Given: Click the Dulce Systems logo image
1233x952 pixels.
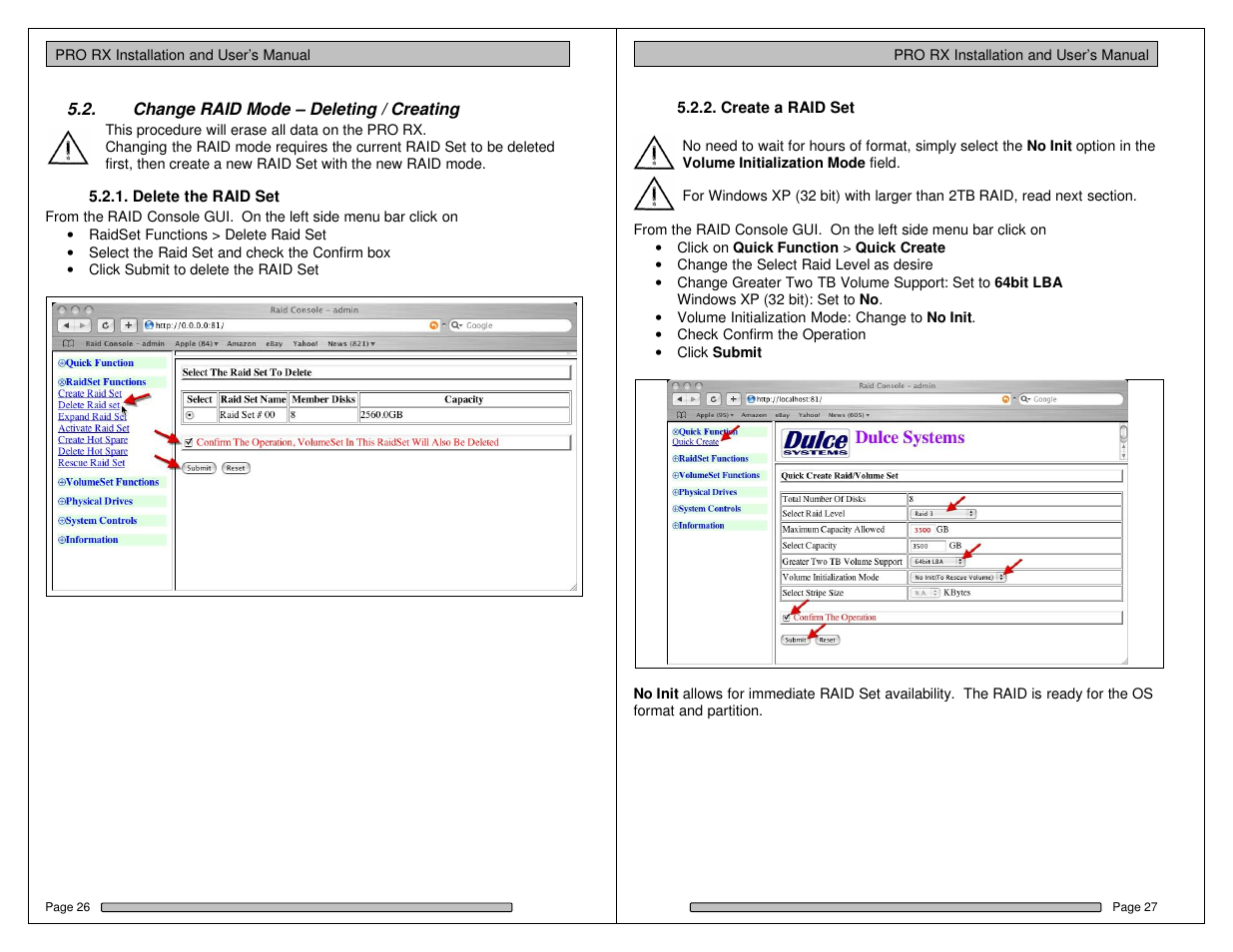Looking at the screenshot, I should [x=816, y=443].
